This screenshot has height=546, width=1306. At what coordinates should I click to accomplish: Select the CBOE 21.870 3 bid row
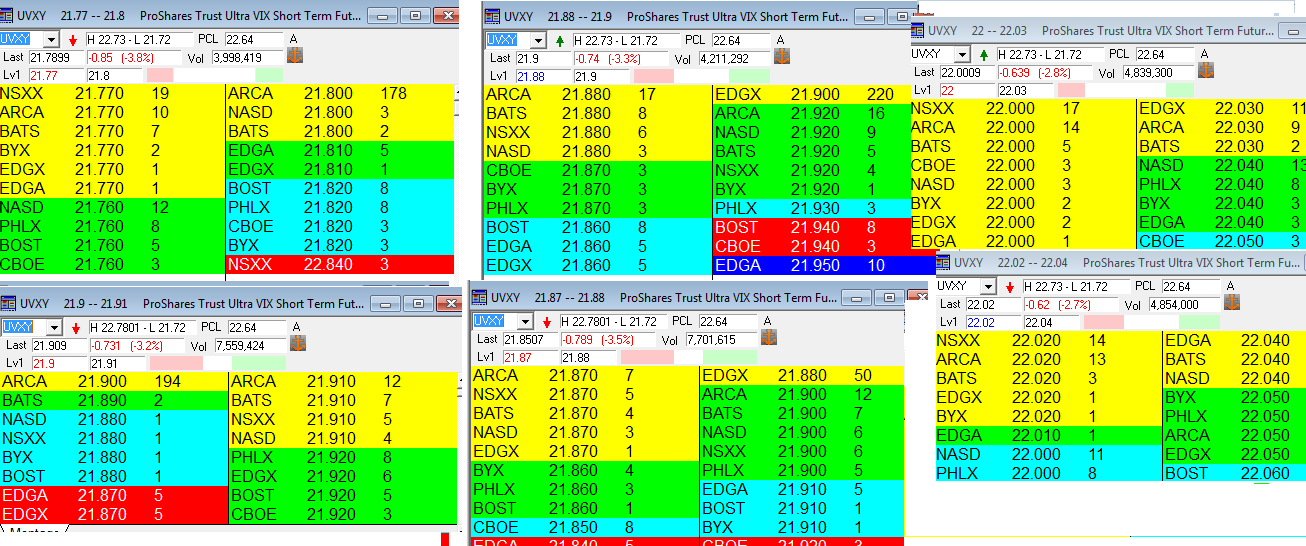(x=598, y=170)
